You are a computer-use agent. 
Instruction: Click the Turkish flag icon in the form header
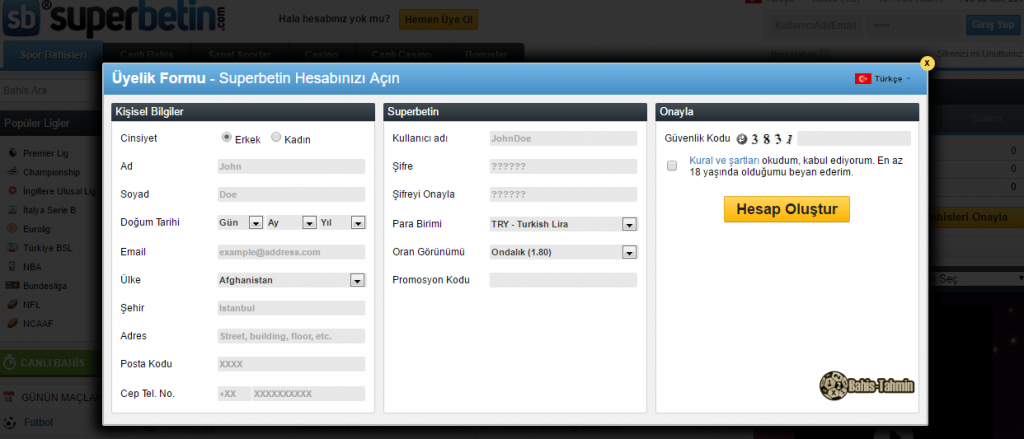coord(862,78)
